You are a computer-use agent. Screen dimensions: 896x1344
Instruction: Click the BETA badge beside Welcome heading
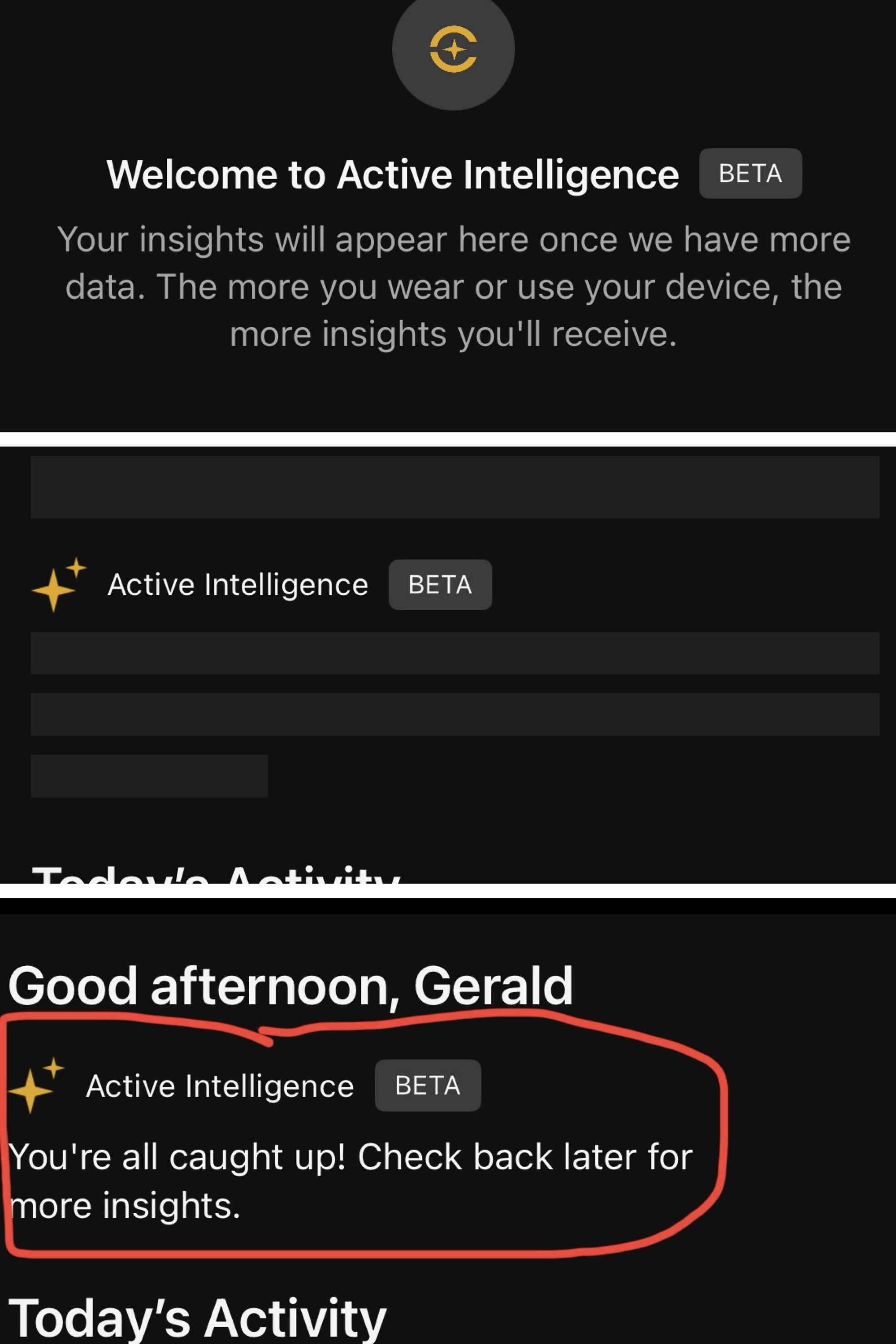[x=750, y=173]
